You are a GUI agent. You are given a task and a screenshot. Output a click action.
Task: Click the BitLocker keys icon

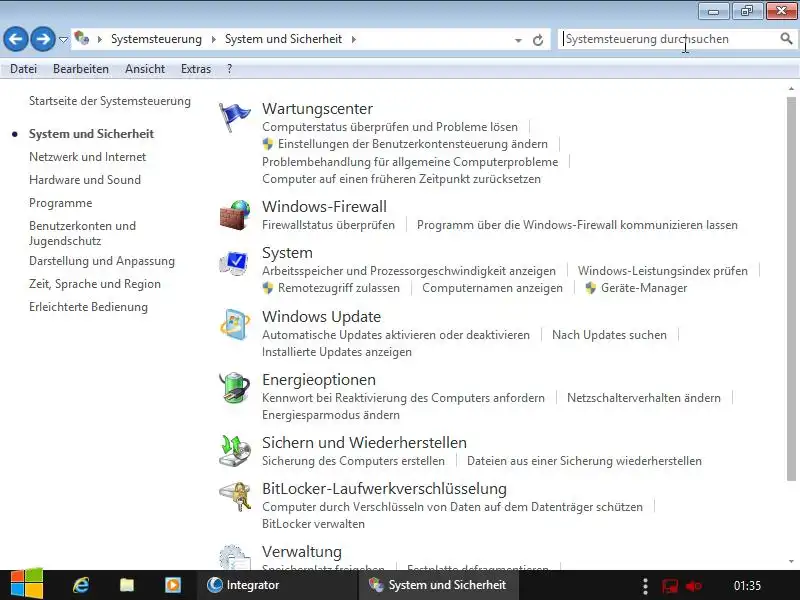point(235,496)
